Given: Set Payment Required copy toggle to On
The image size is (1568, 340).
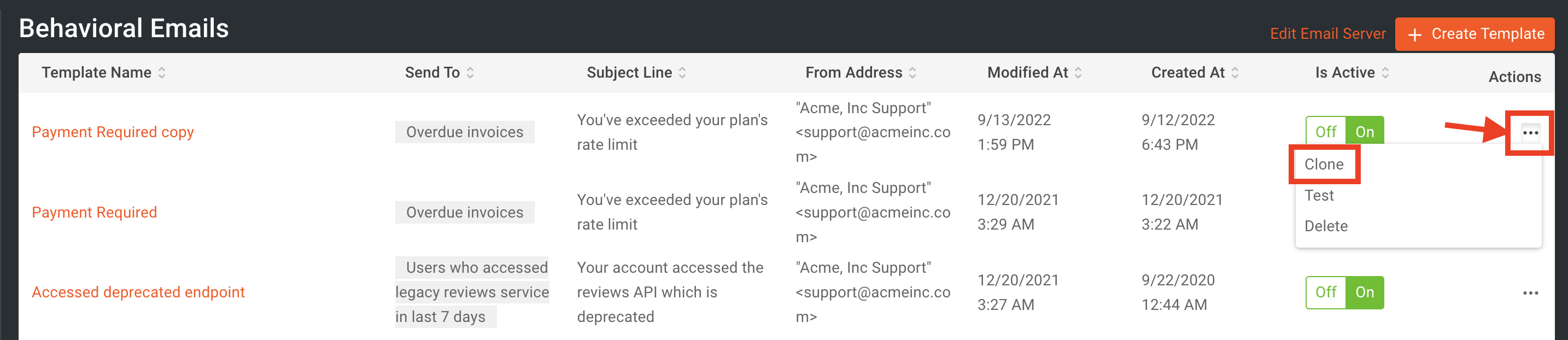Looking at the screenshot, I should [1364, 131].
